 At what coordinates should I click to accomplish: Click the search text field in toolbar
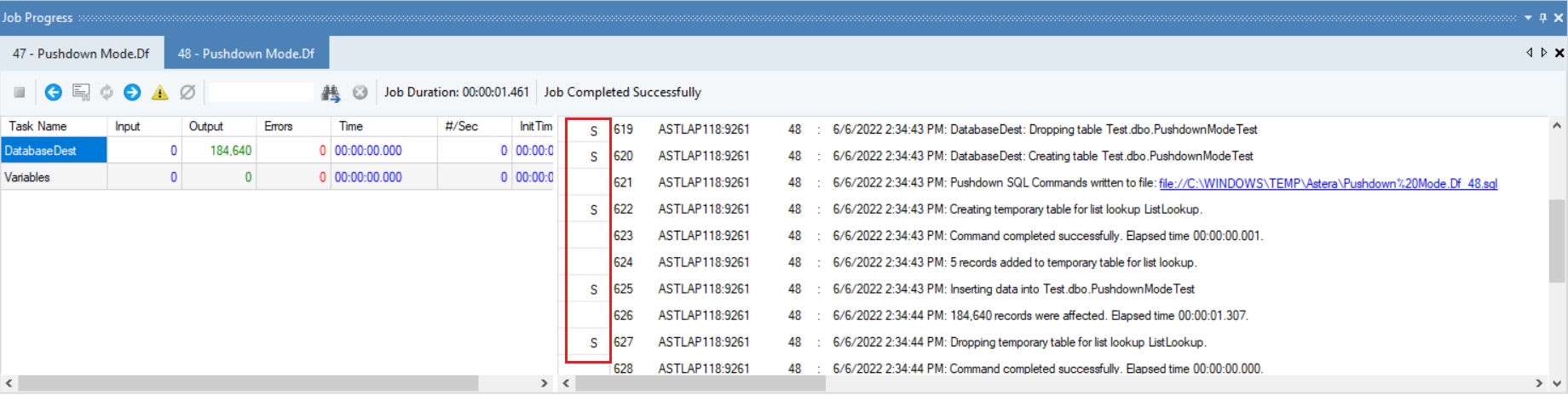coord(262,92)
